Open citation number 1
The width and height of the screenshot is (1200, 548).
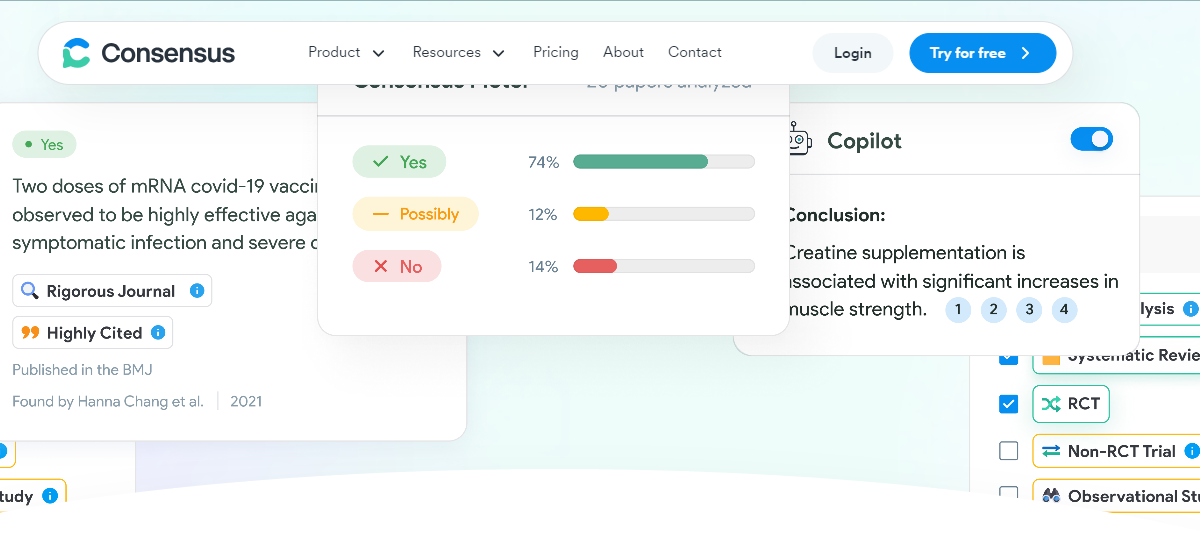coord(957,310)
